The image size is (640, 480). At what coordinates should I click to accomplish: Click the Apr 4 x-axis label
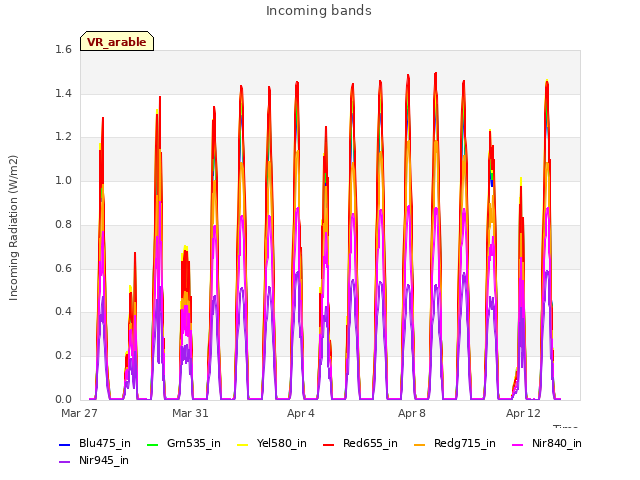click(x=301, y=413)
